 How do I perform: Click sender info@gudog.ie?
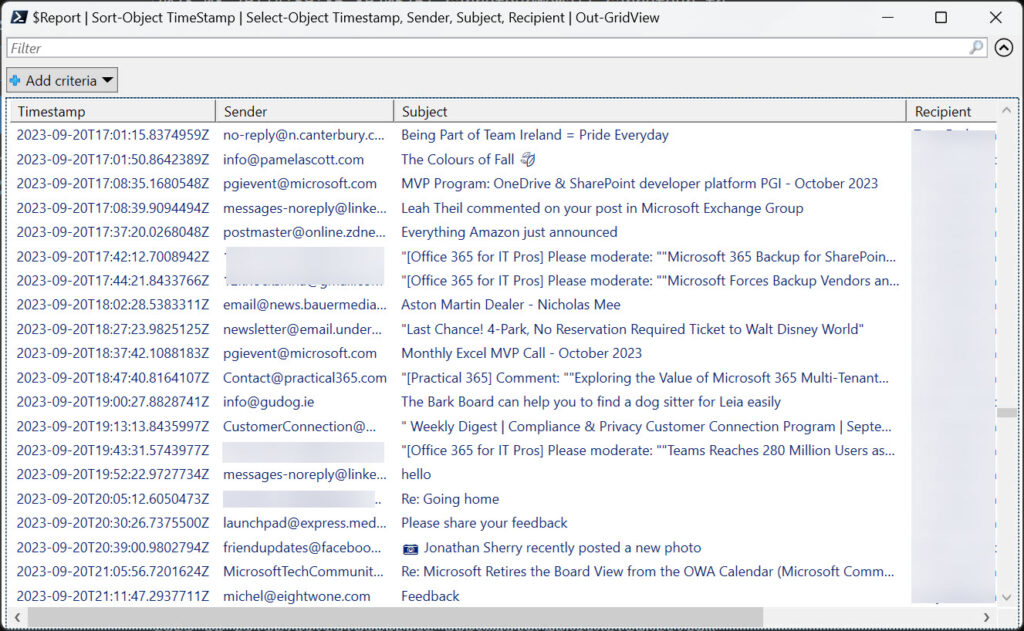[x=268, y=402]
